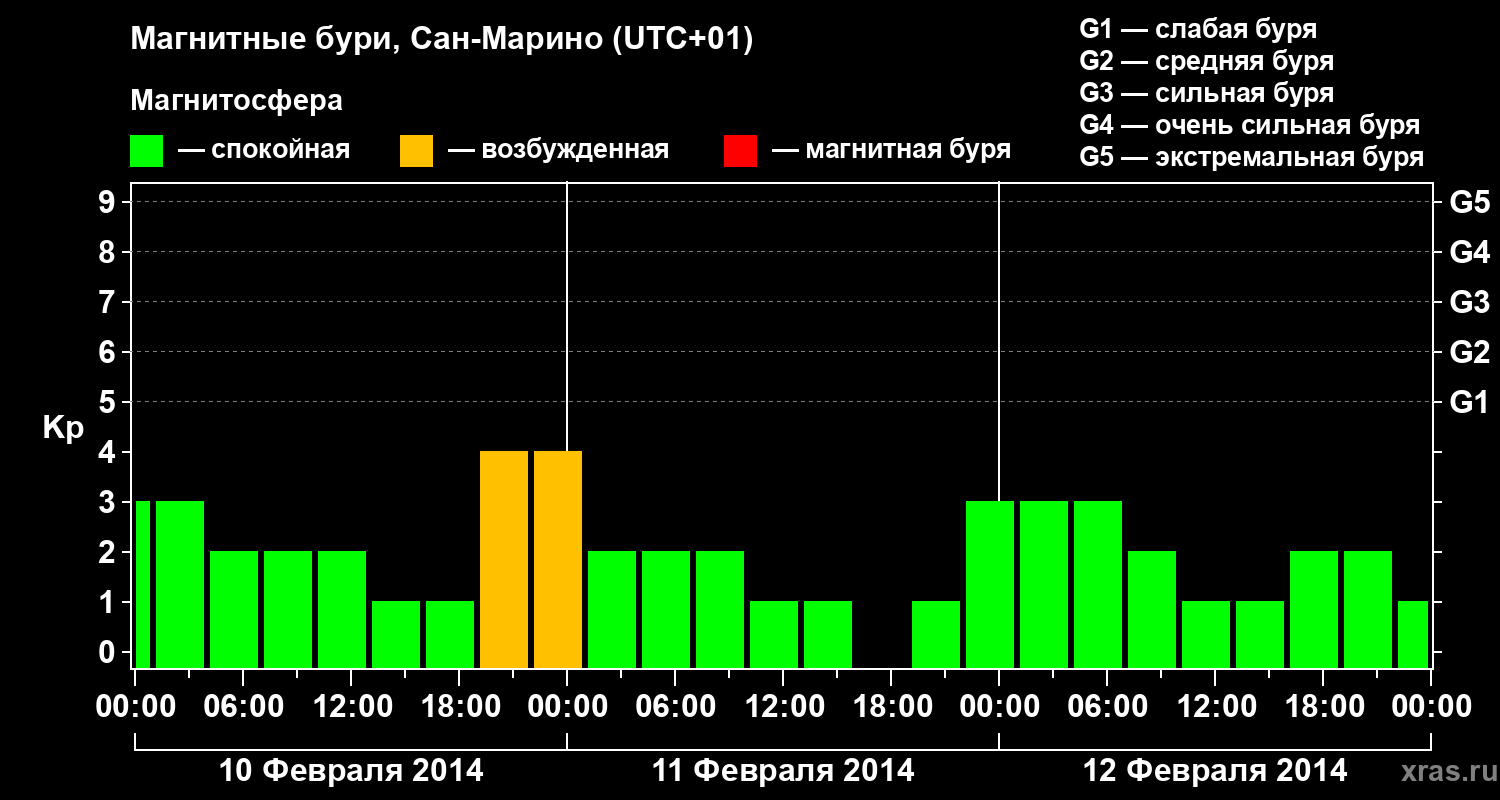Click the narrow green Kp 1 bar ending 12 Февраля
Image resolution: width=1500 pixels, height=800 pixels.
1413,634
